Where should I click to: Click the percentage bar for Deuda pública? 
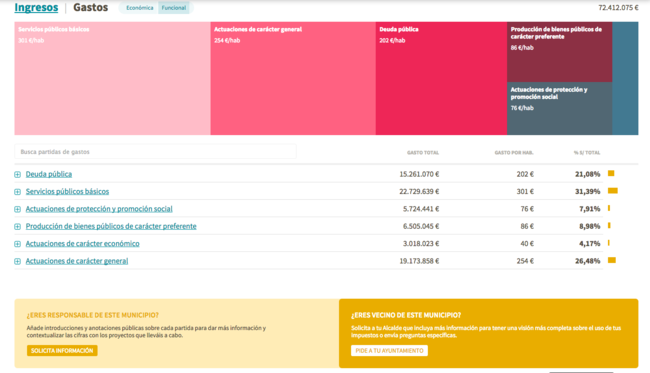[x=611, y=173]
